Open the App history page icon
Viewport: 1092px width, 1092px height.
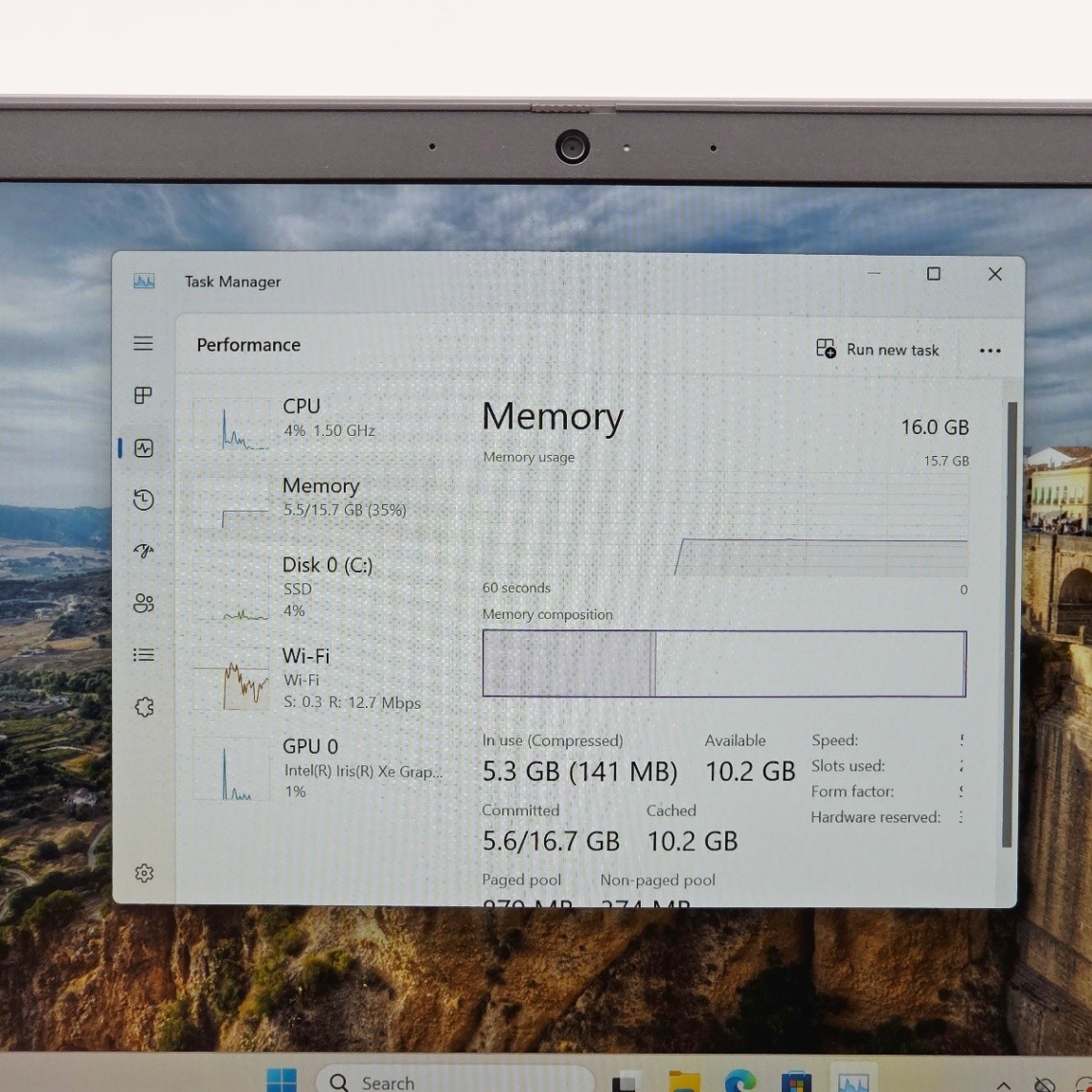tap(144, 499)
